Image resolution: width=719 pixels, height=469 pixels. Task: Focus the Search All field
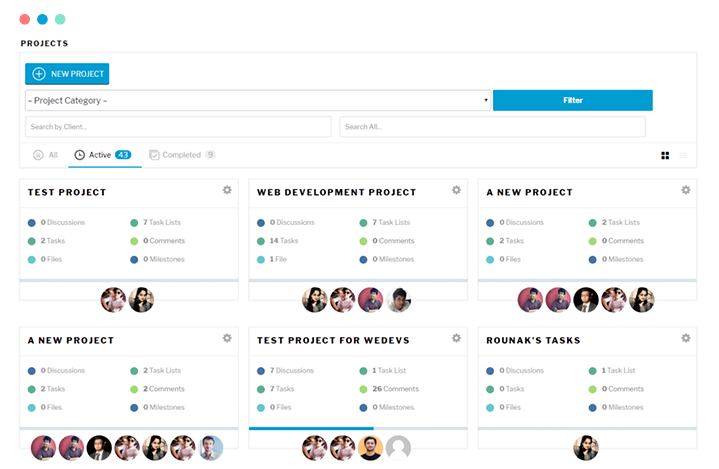point(492,127)
